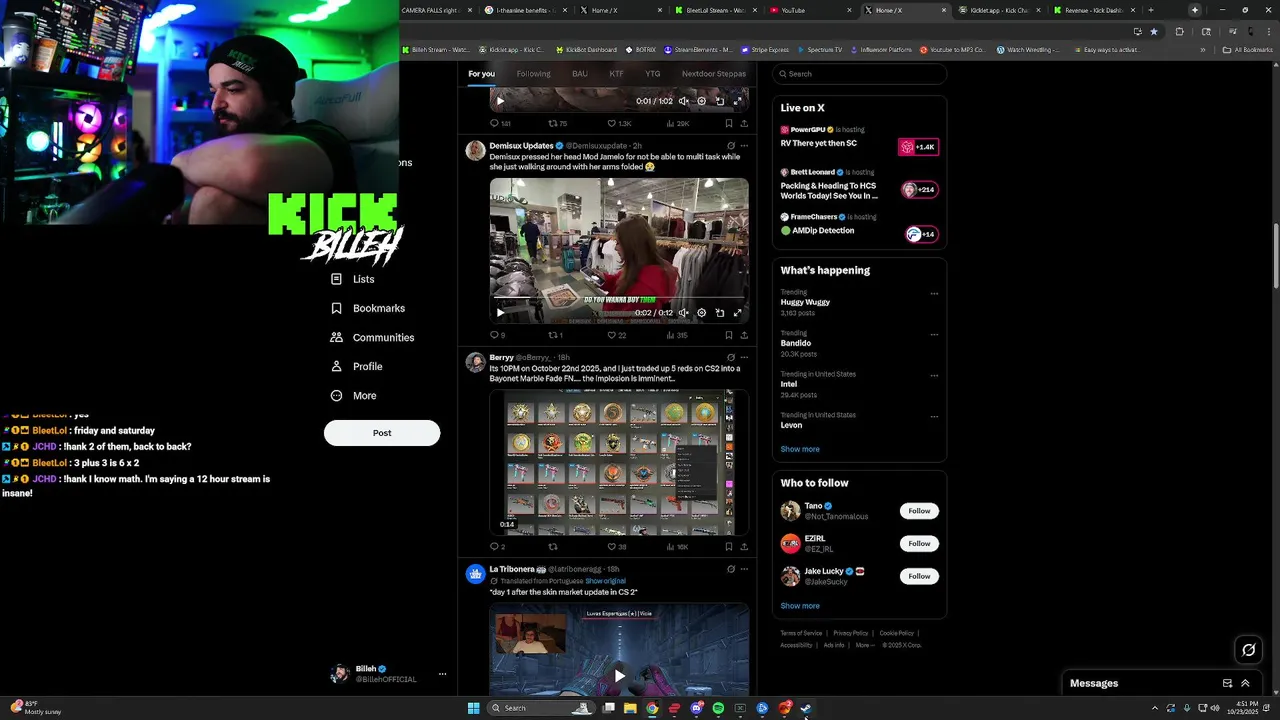Switch to the Following timeline tab
The height and width of the screenshot is (720, 1280).
[x=533, y=74]
